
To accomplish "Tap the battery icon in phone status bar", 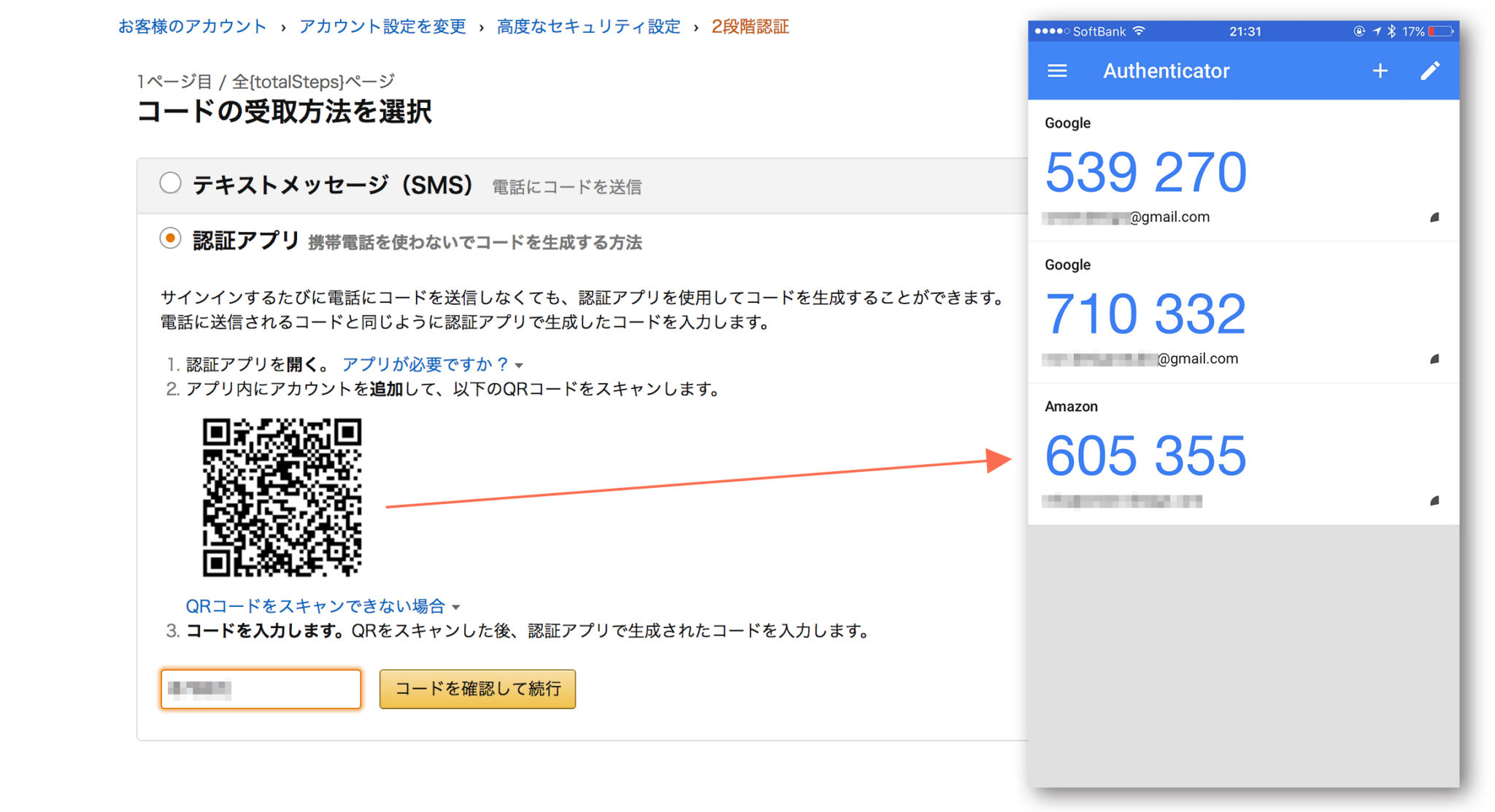I will (1441, 31).
